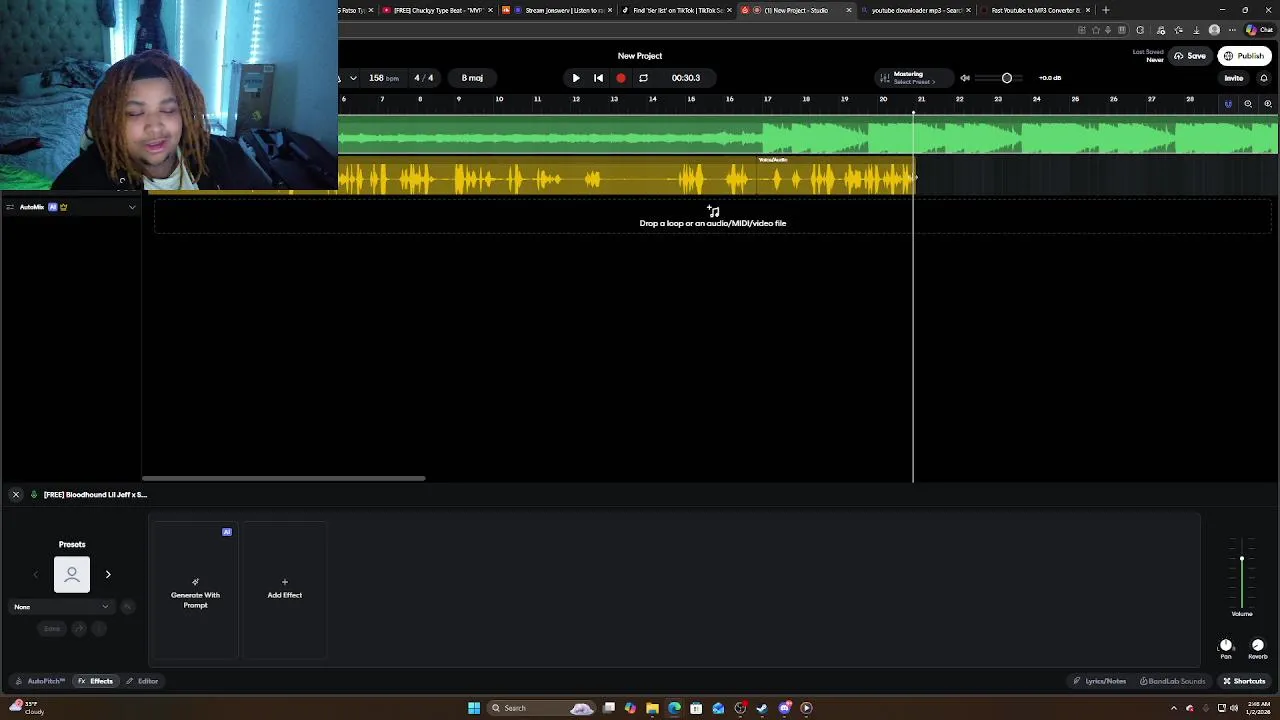The width and height of the screenshot is (1280, 720).
Task: Click the AutoMix label
Action: coord(31,207)
